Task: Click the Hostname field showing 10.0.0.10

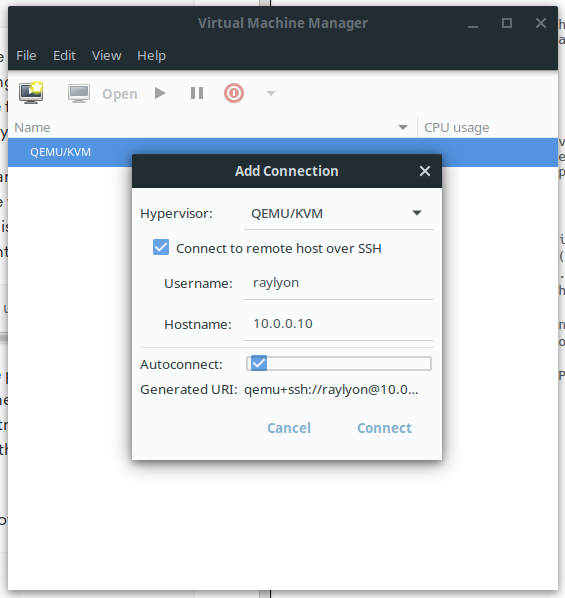Action: [339, 324]
